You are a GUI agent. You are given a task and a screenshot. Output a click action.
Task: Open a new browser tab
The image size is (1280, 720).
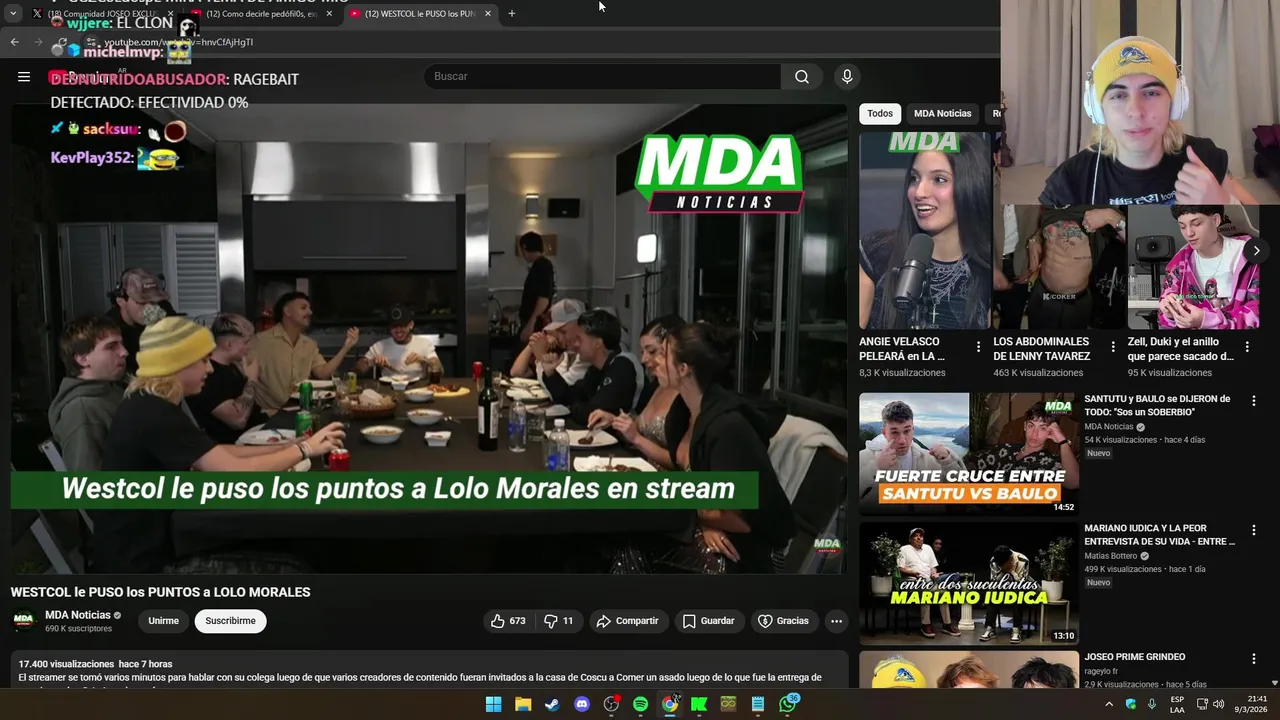(512, 14)
